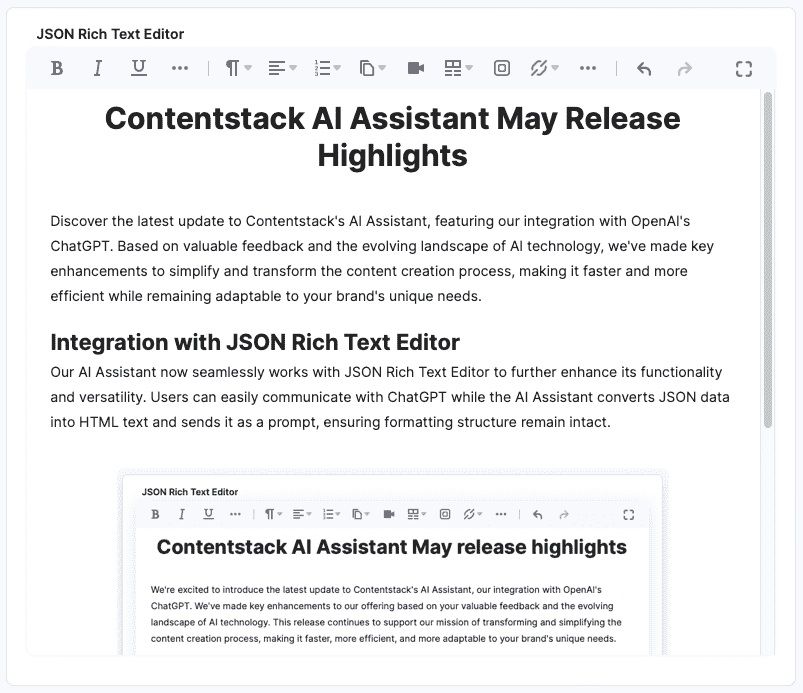Open the copy/paste assets dropdown
This screenshot has height=693, width=803.
(x=372, y=68)
